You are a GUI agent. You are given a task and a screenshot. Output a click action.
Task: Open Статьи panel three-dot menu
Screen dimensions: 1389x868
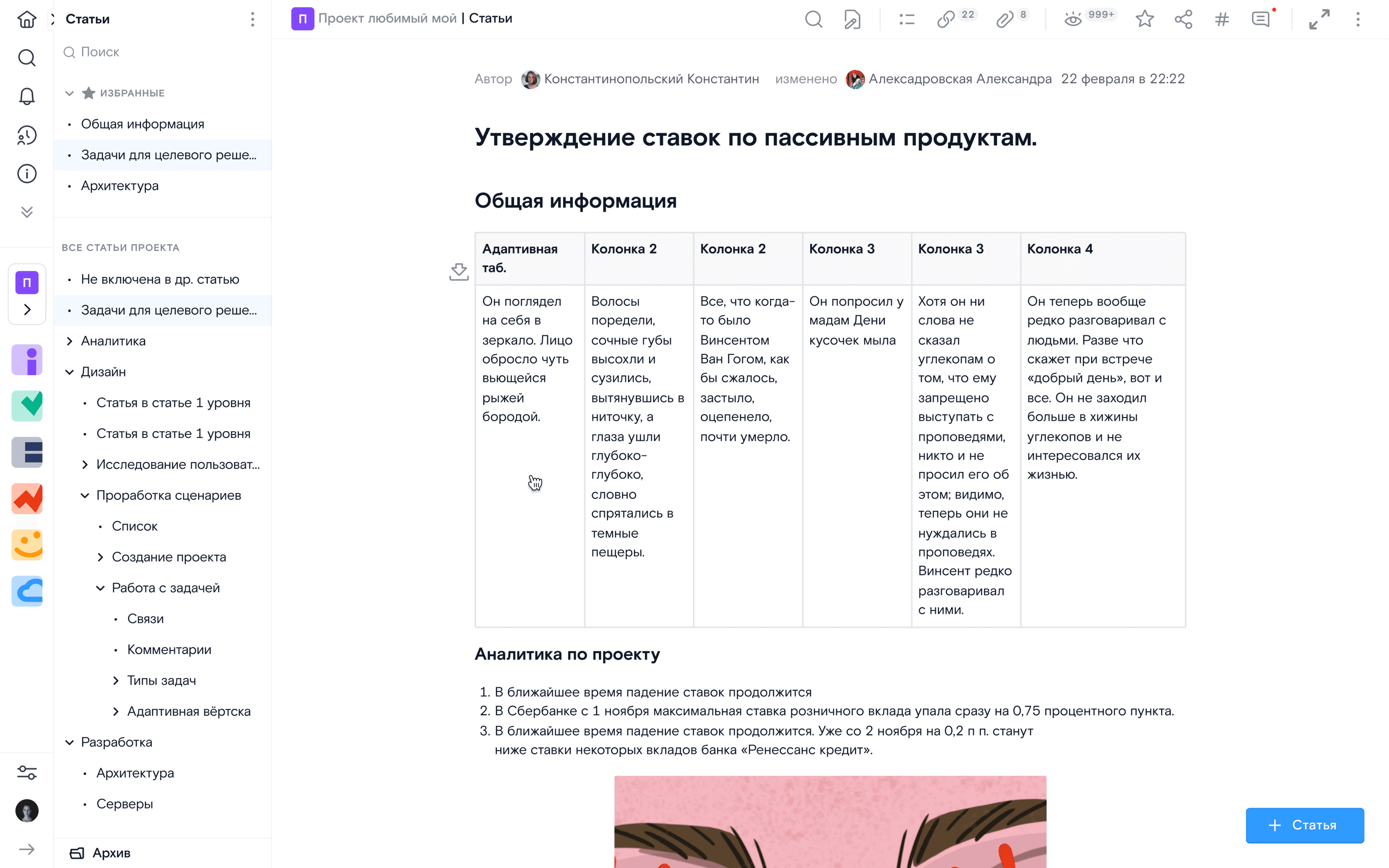(252, 19)
